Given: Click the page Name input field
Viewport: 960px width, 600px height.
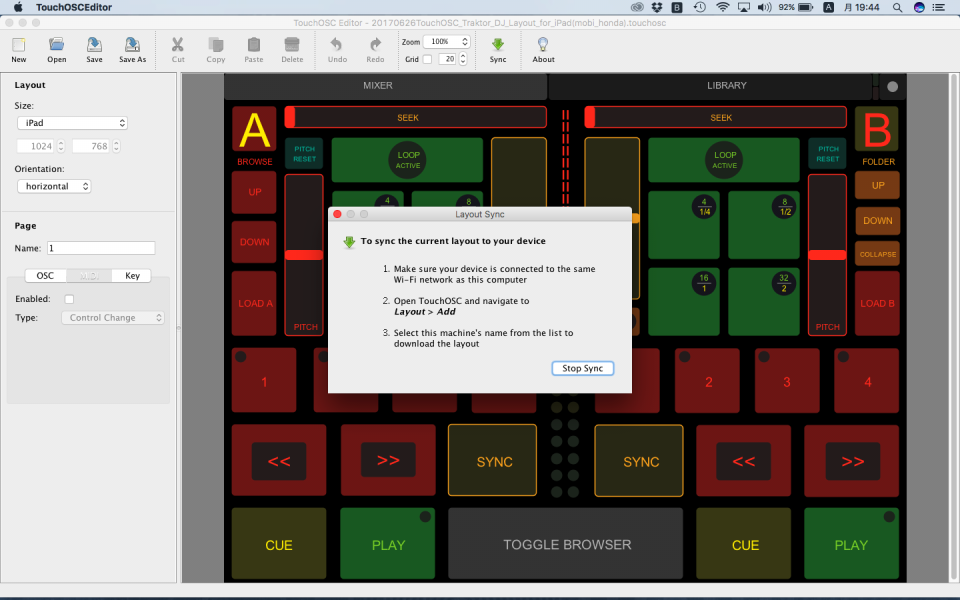Looking at the screenshot, I should point(101,248).
